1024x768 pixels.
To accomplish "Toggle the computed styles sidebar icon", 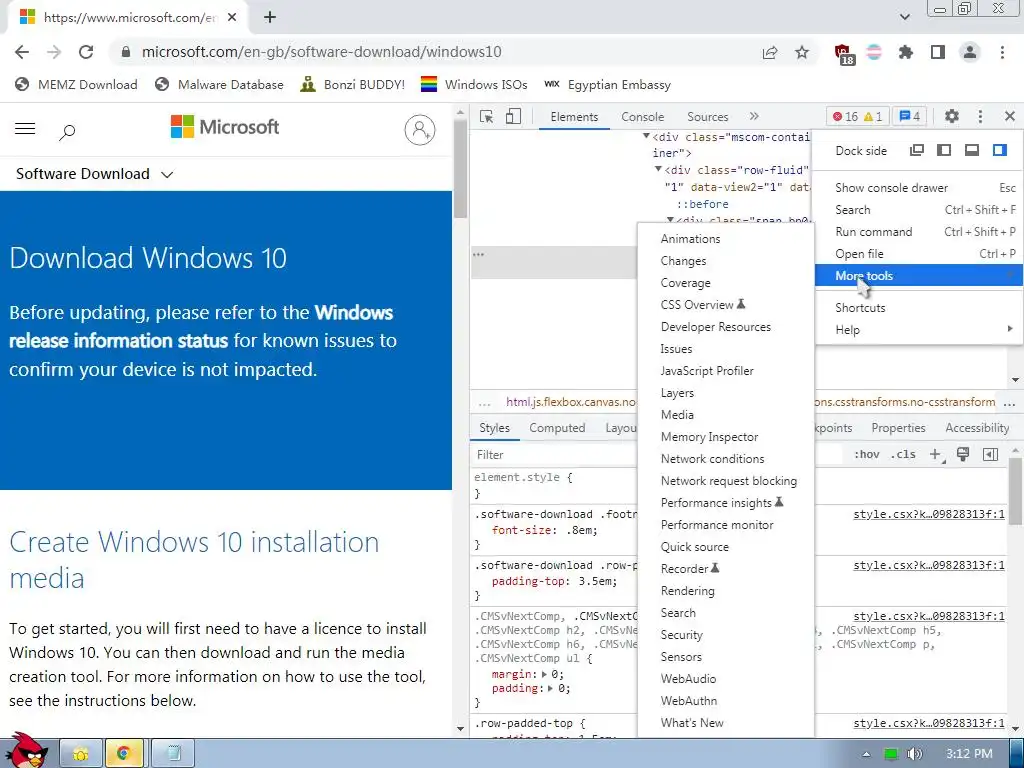I will click(x=991, y=455).
